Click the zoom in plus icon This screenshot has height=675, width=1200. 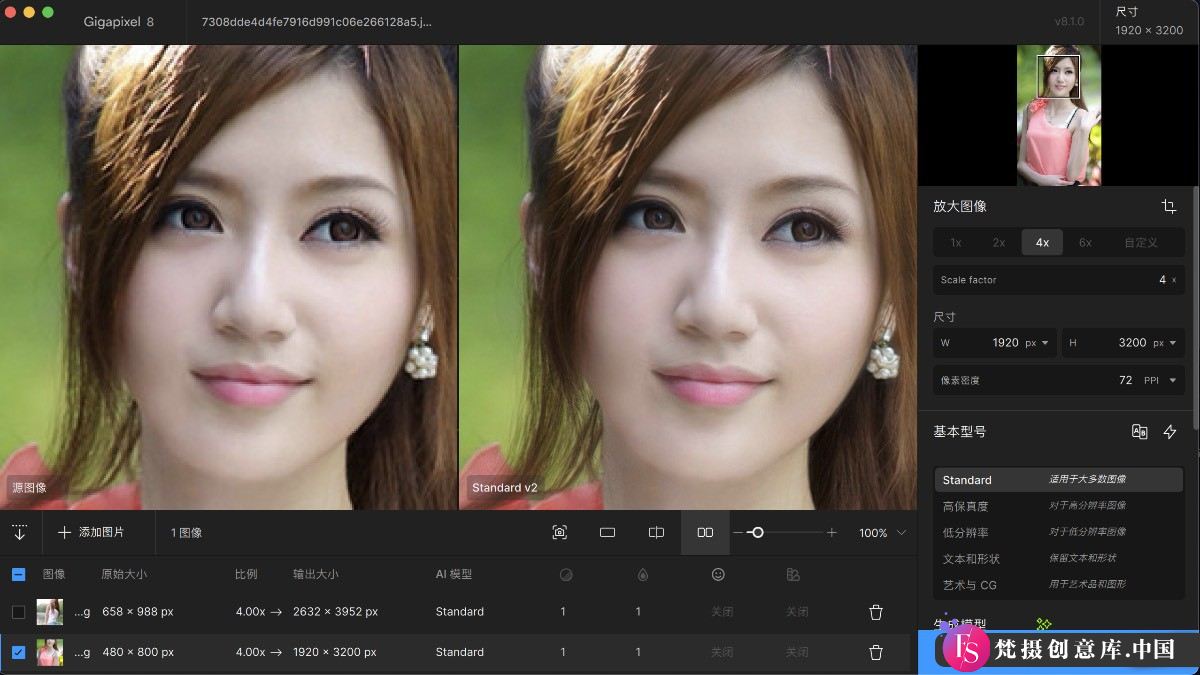click(x=831, y=533)
